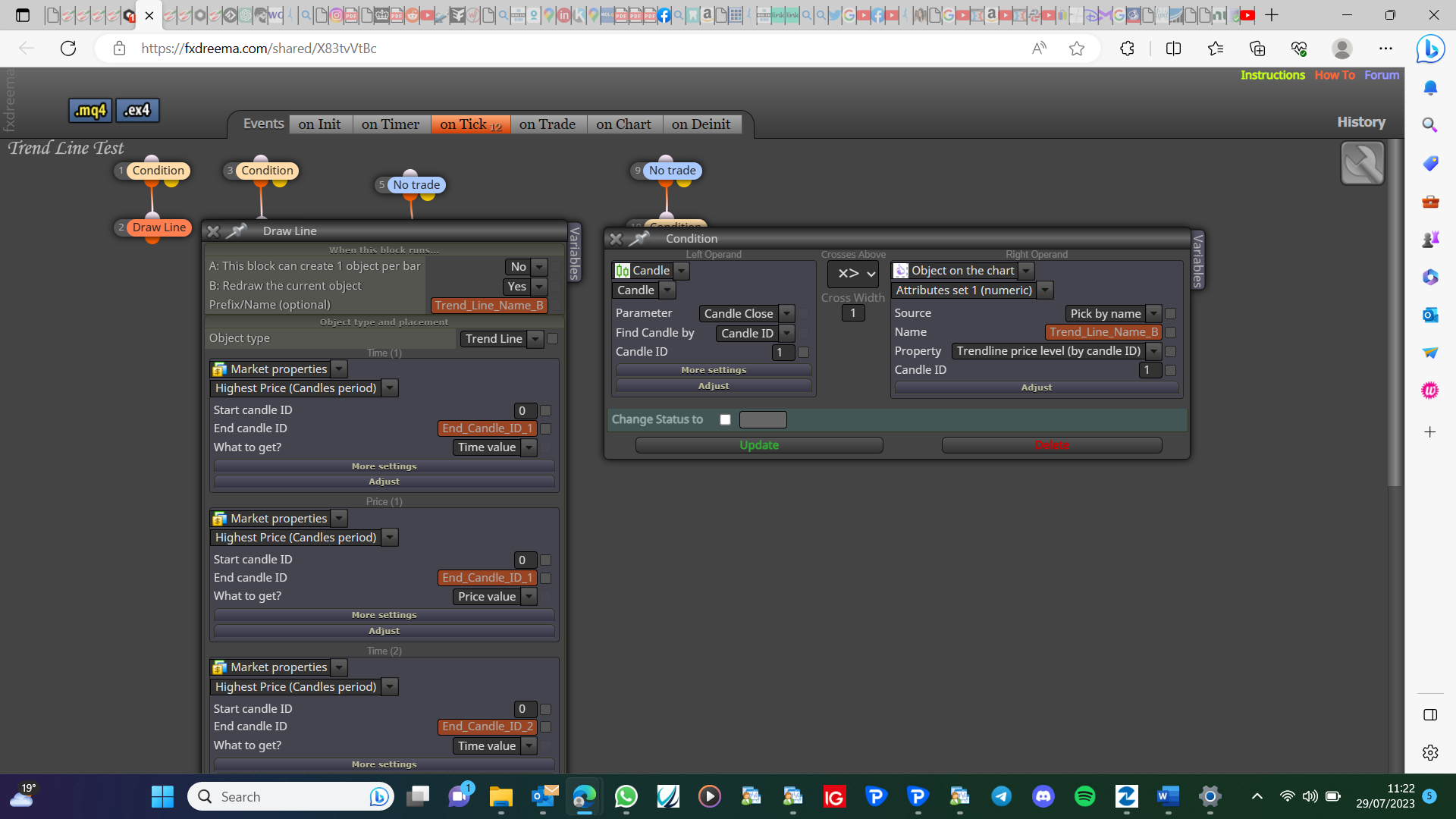Image resolution: width=1456 pixels, height=819 pixels.
Task: Open the Bing chat sidebar icon
Action: tap(1430, 49)
